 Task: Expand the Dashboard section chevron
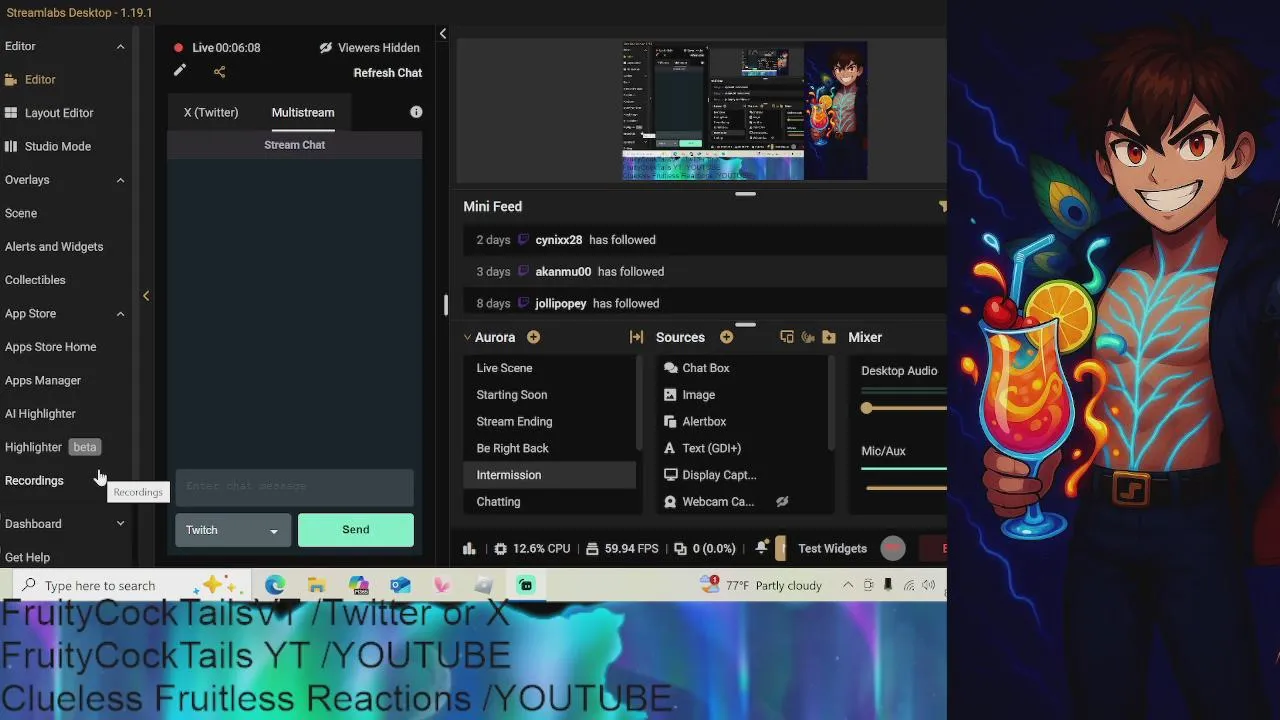tap(120, 524)
